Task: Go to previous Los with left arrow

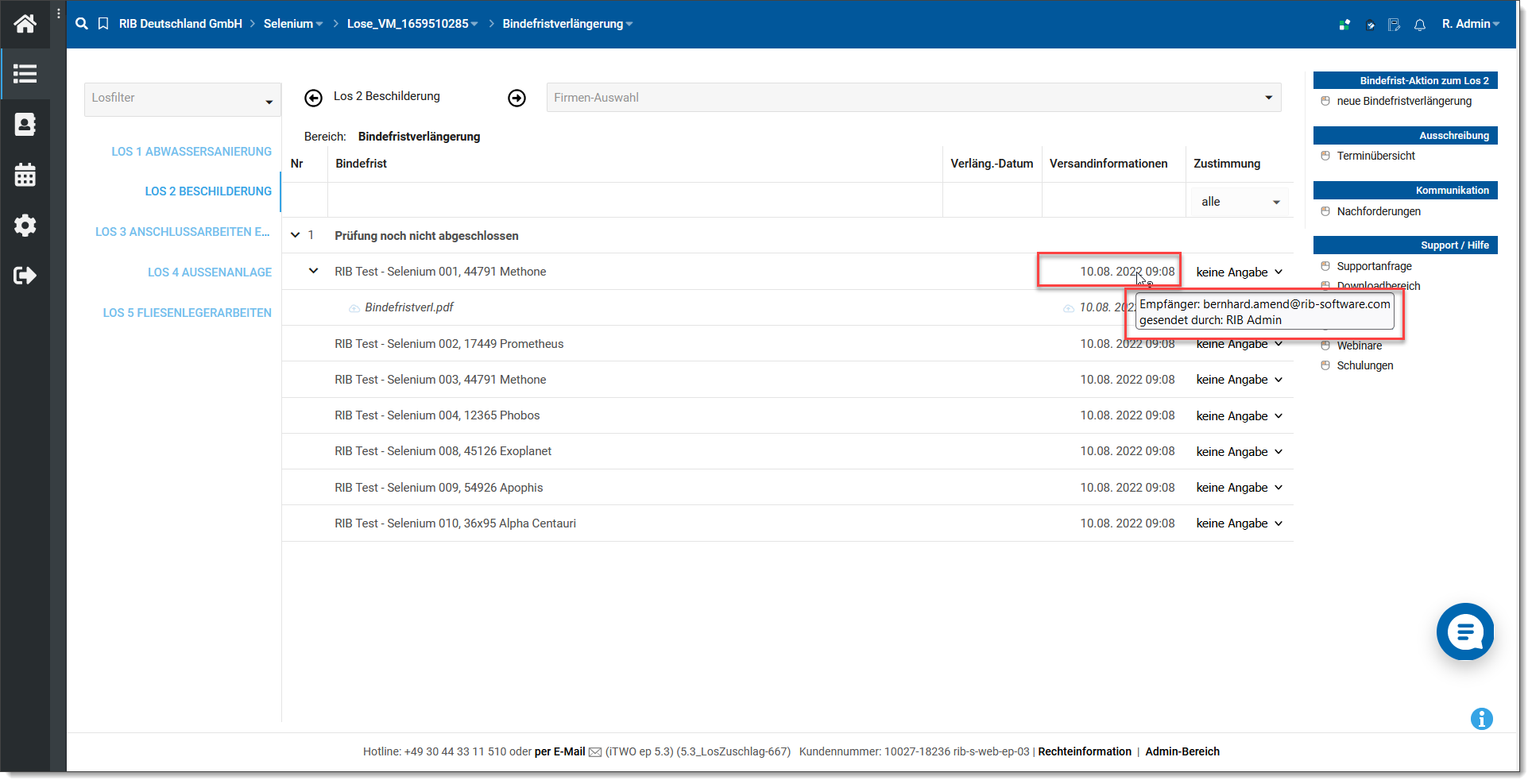Action: point(314,98)
